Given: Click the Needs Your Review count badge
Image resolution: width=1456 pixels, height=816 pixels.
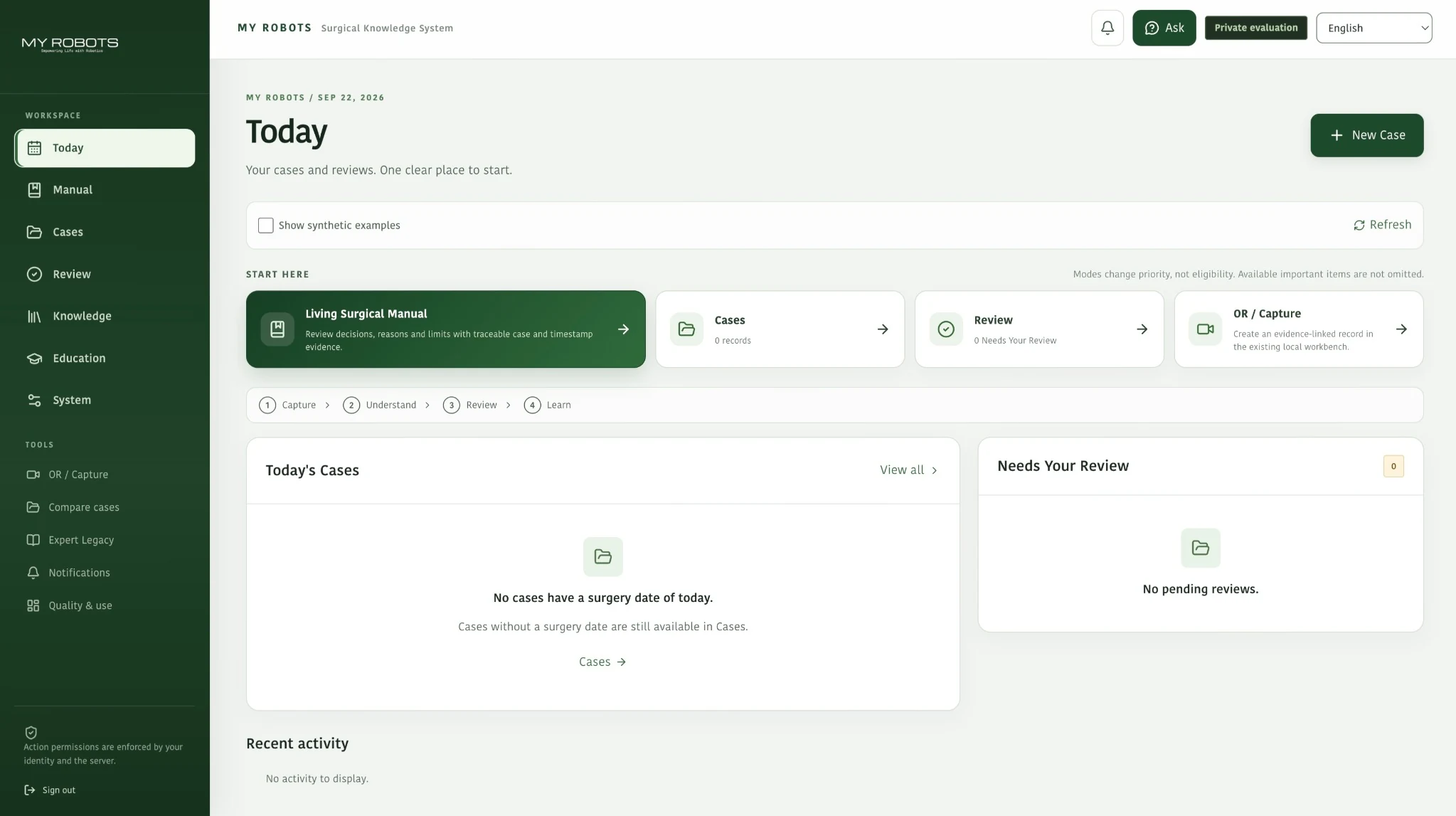Looking at the screenshot, I should (1393, 466).
